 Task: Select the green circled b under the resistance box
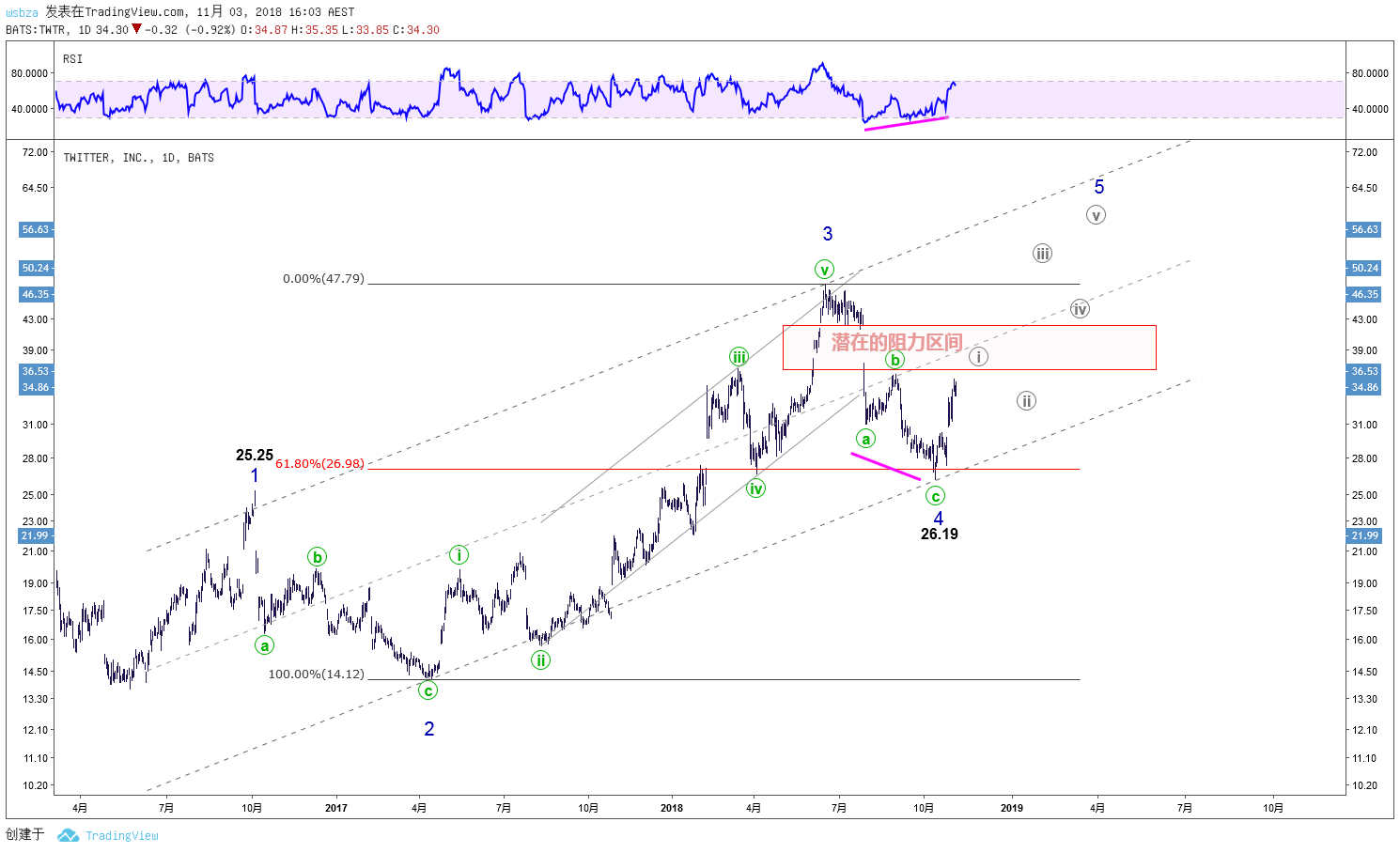point(894,360)
